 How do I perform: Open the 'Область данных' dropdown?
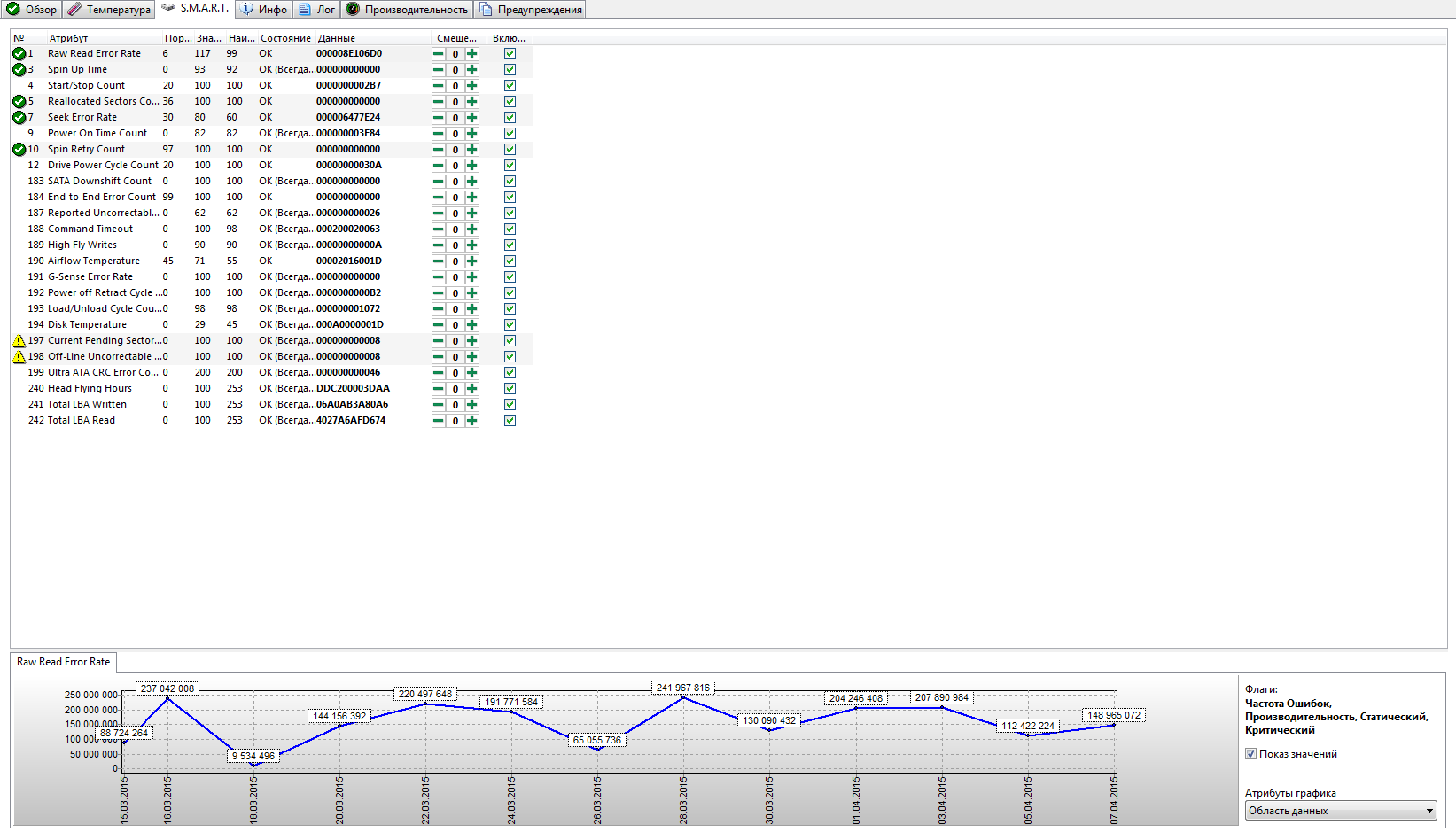pyautogui.click(x=1340, y=811)
